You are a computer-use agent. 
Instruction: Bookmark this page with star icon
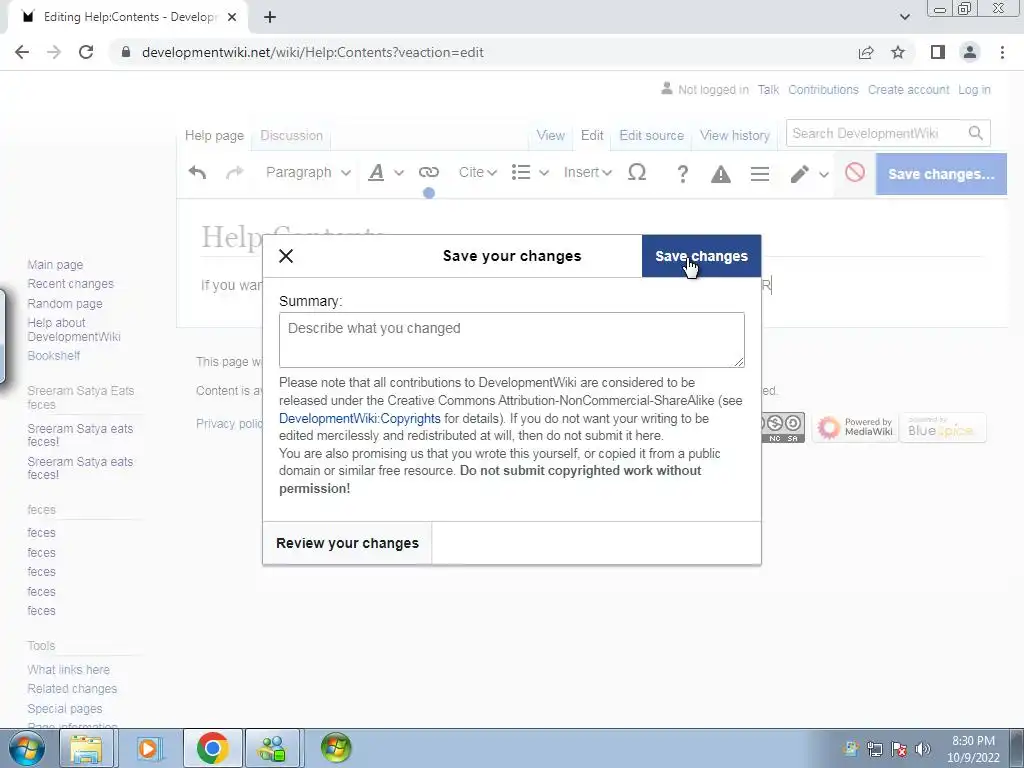pyautogui.click(x=898, y=52)
